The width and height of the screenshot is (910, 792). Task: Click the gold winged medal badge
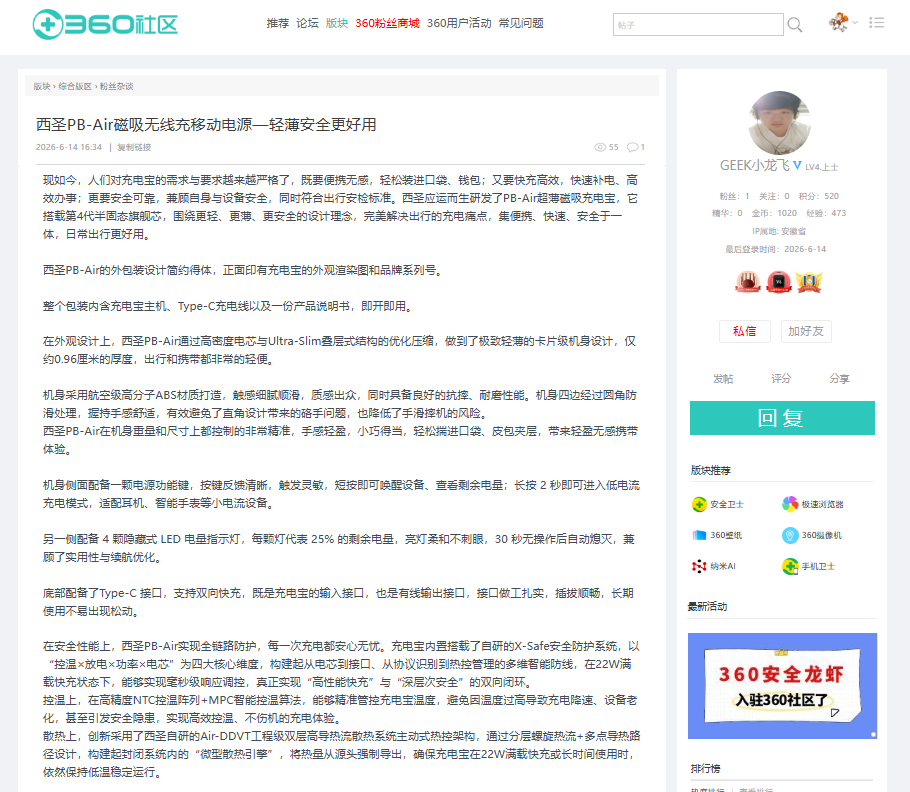click(809, 282)
